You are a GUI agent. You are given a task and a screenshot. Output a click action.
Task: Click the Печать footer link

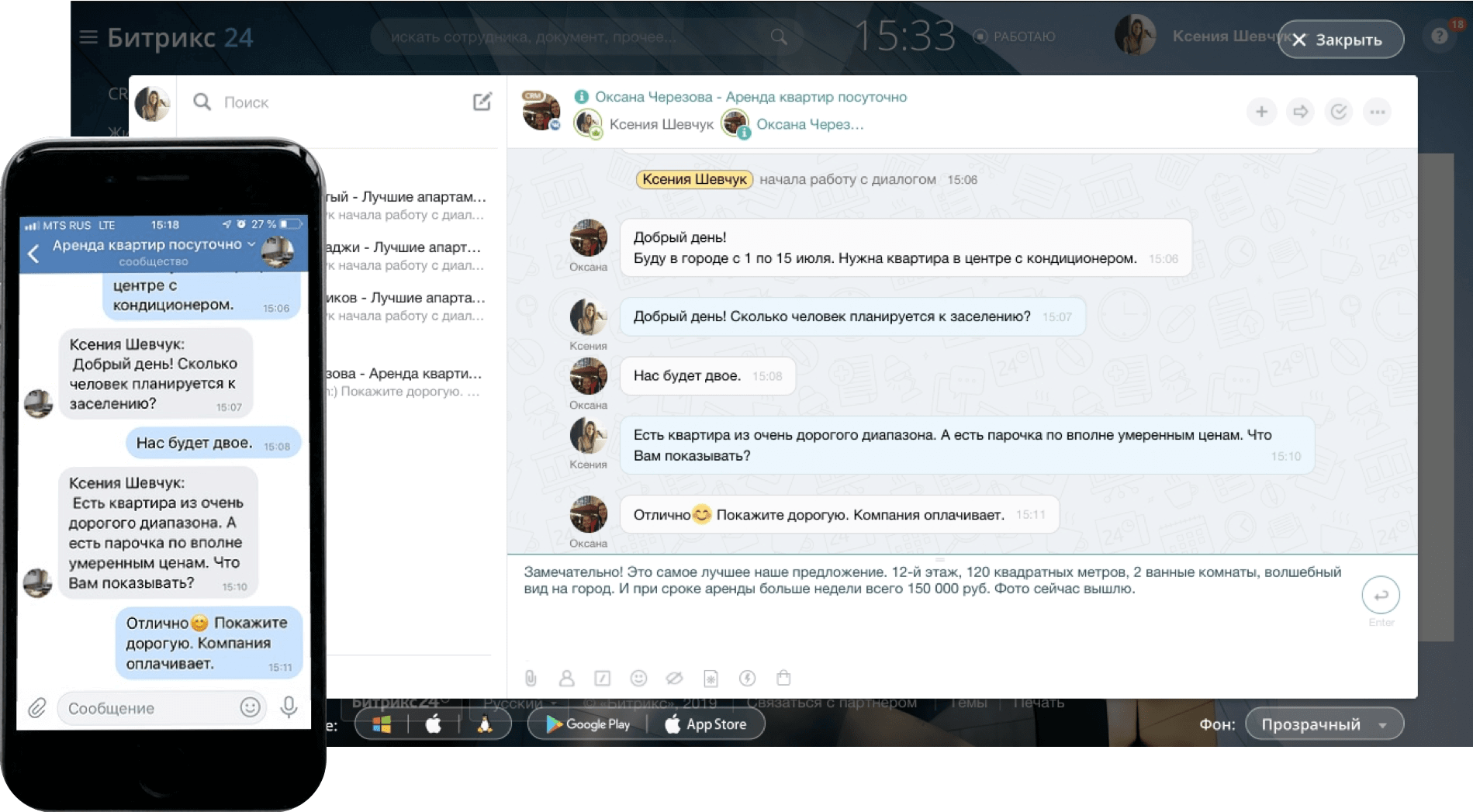[x=1038, y=703]
